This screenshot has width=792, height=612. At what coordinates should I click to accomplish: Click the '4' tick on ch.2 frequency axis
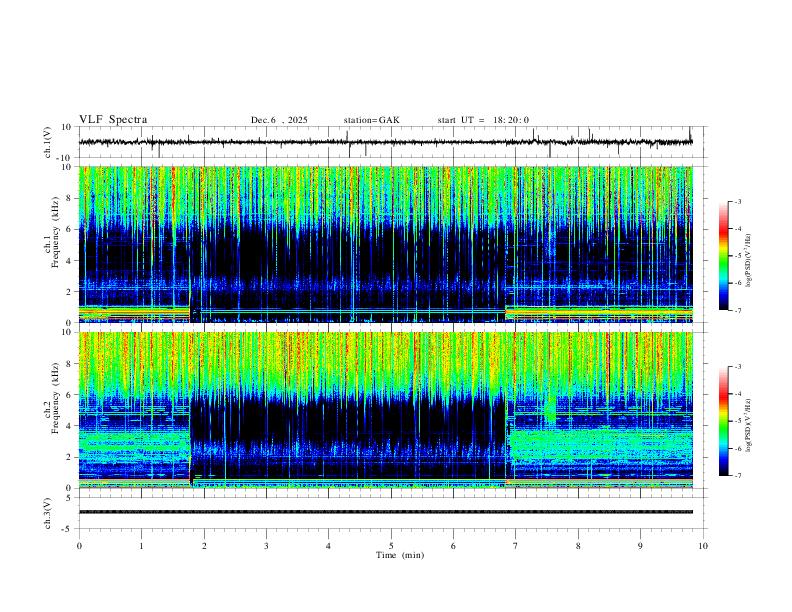(x=69, y=426)
